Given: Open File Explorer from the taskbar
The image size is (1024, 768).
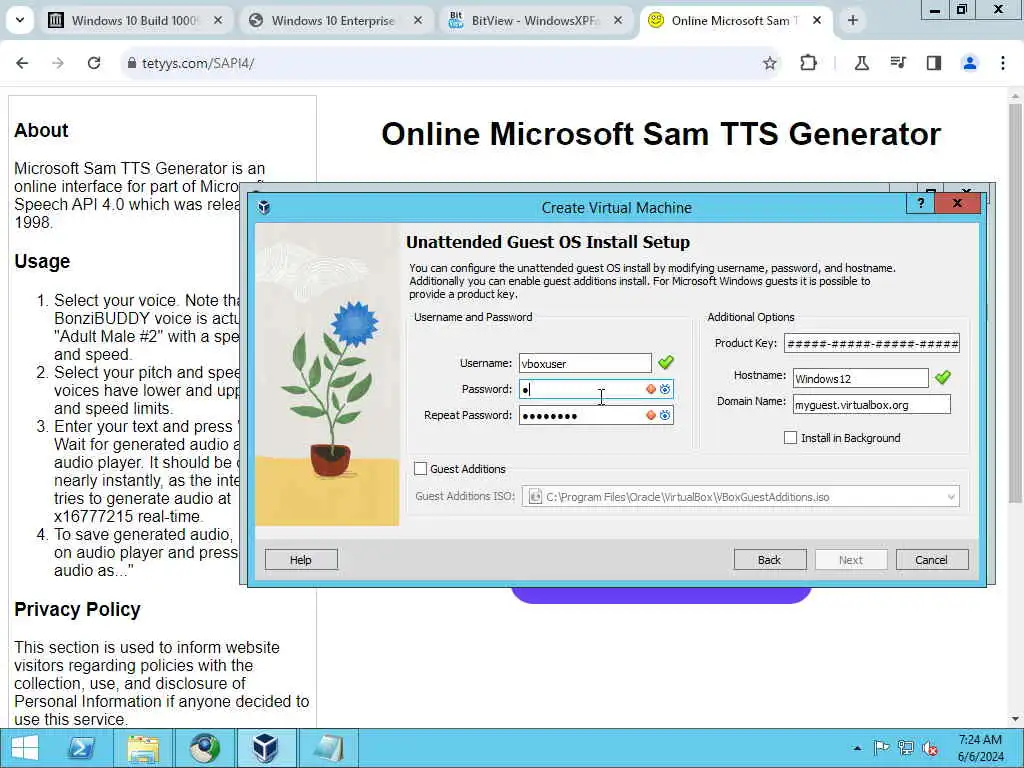Looking at the screenshot, I should coord(142,748).
